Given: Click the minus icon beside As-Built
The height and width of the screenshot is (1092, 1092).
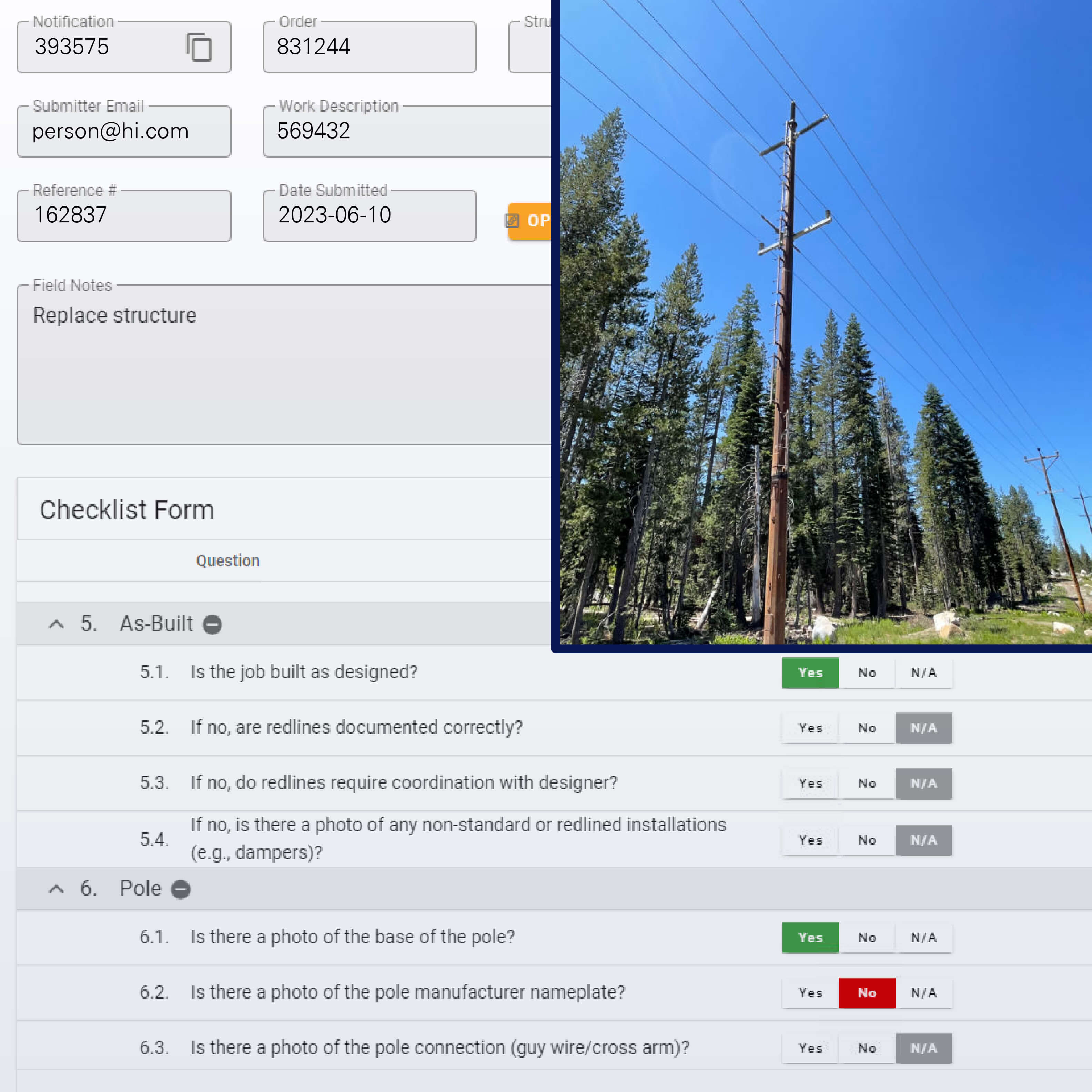Looking at the screenshot, I should point(212,624).
